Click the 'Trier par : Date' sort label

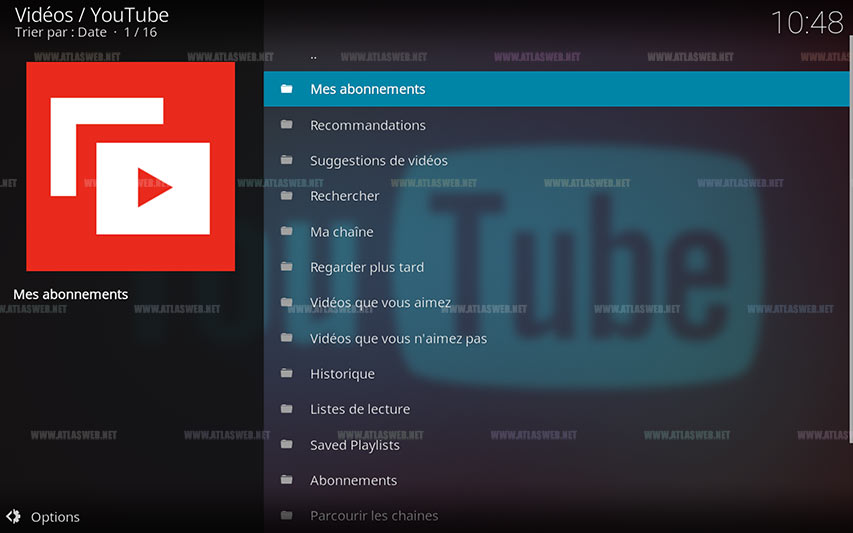[x=60, y=33]
